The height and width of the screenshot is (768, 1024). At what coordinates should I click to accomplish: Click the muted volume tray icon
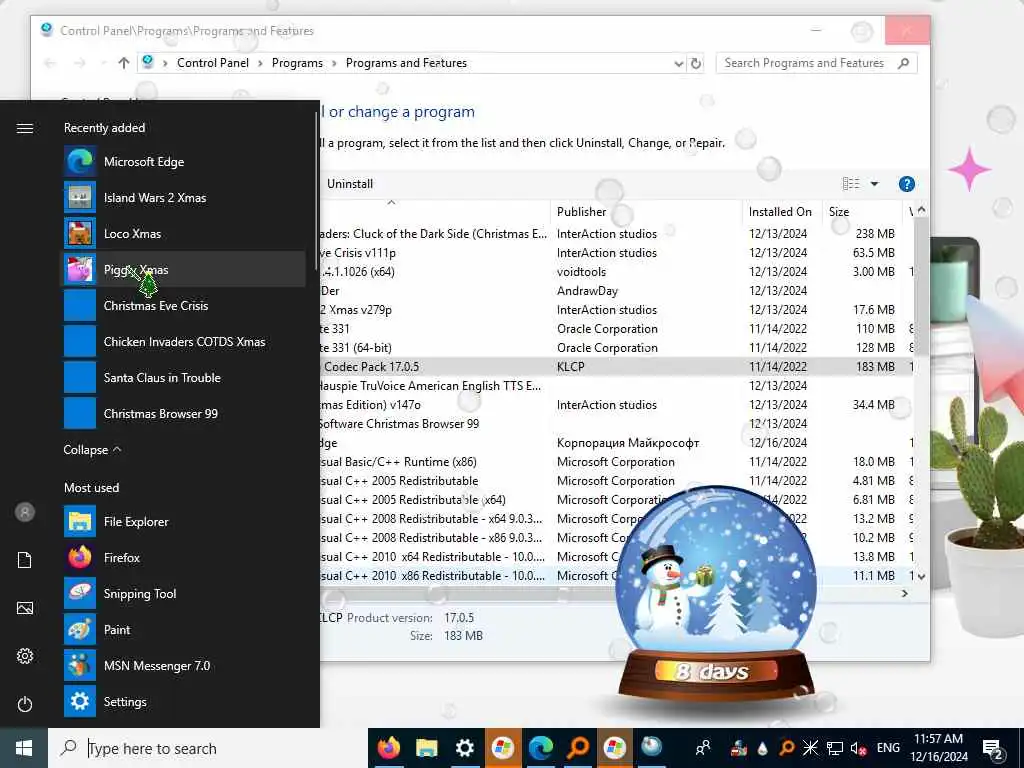pyautogui.click(x=858, y=748)
